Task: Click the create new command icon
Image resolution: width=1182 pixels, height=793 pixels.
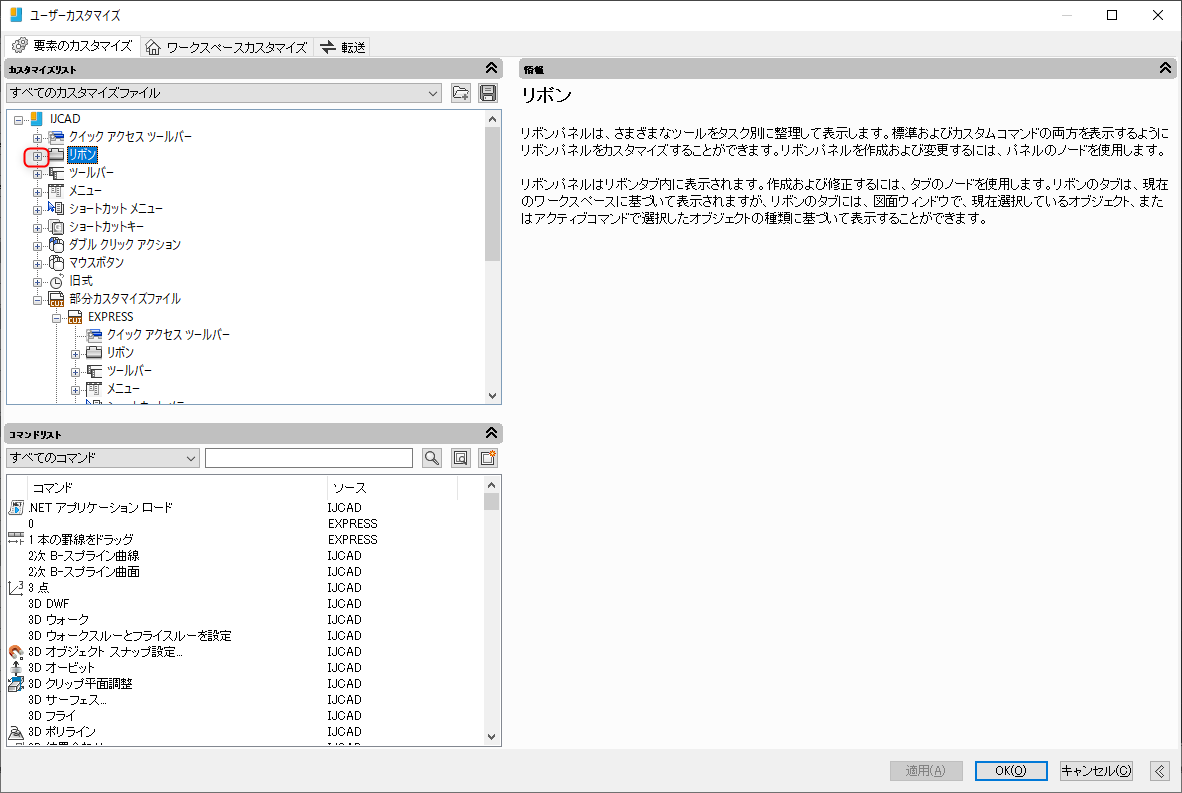Action: click(x=488, y=458)
